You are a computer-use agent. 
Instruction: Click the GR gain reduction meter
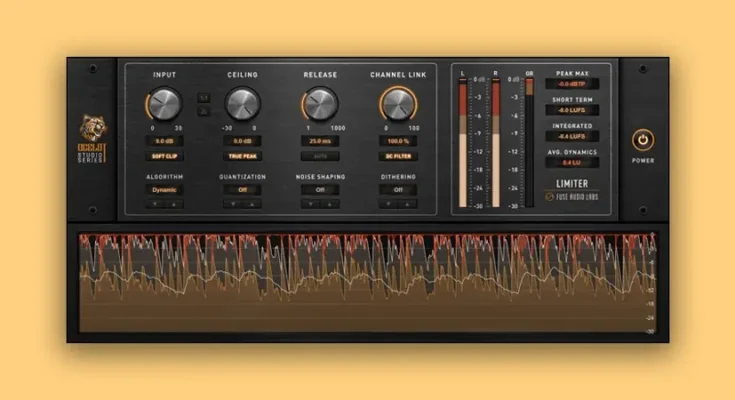point(529,143)
